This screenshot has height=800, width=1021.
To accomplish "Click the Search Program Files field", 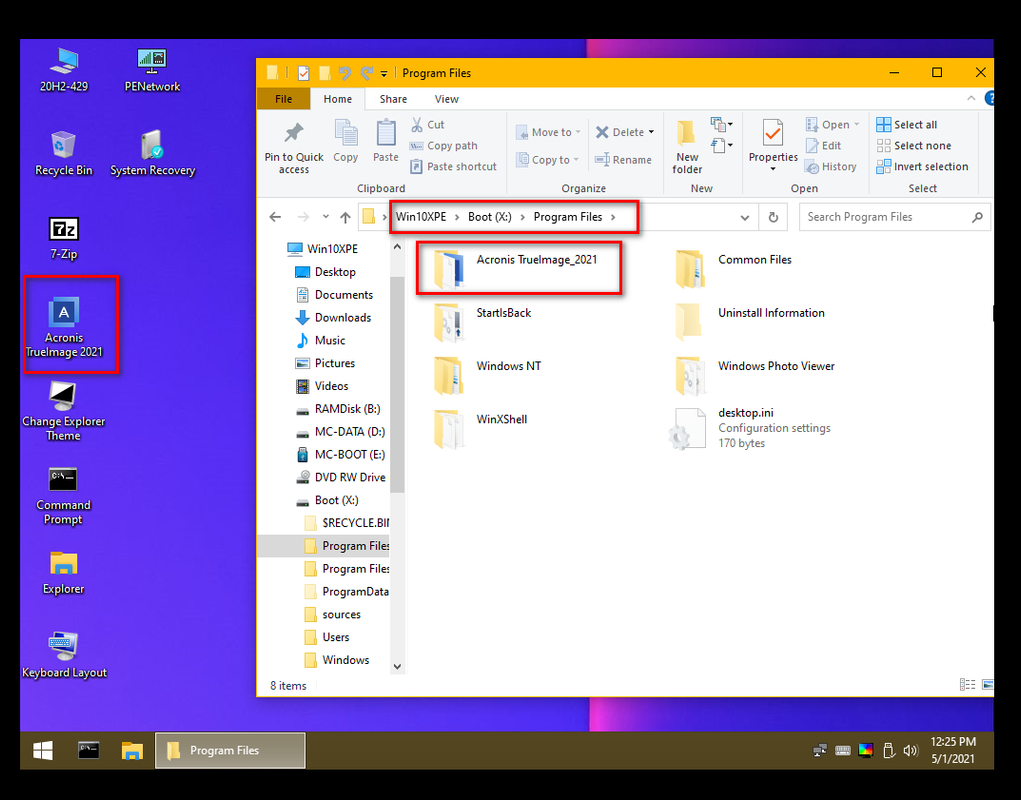I will tap(895, 217).
